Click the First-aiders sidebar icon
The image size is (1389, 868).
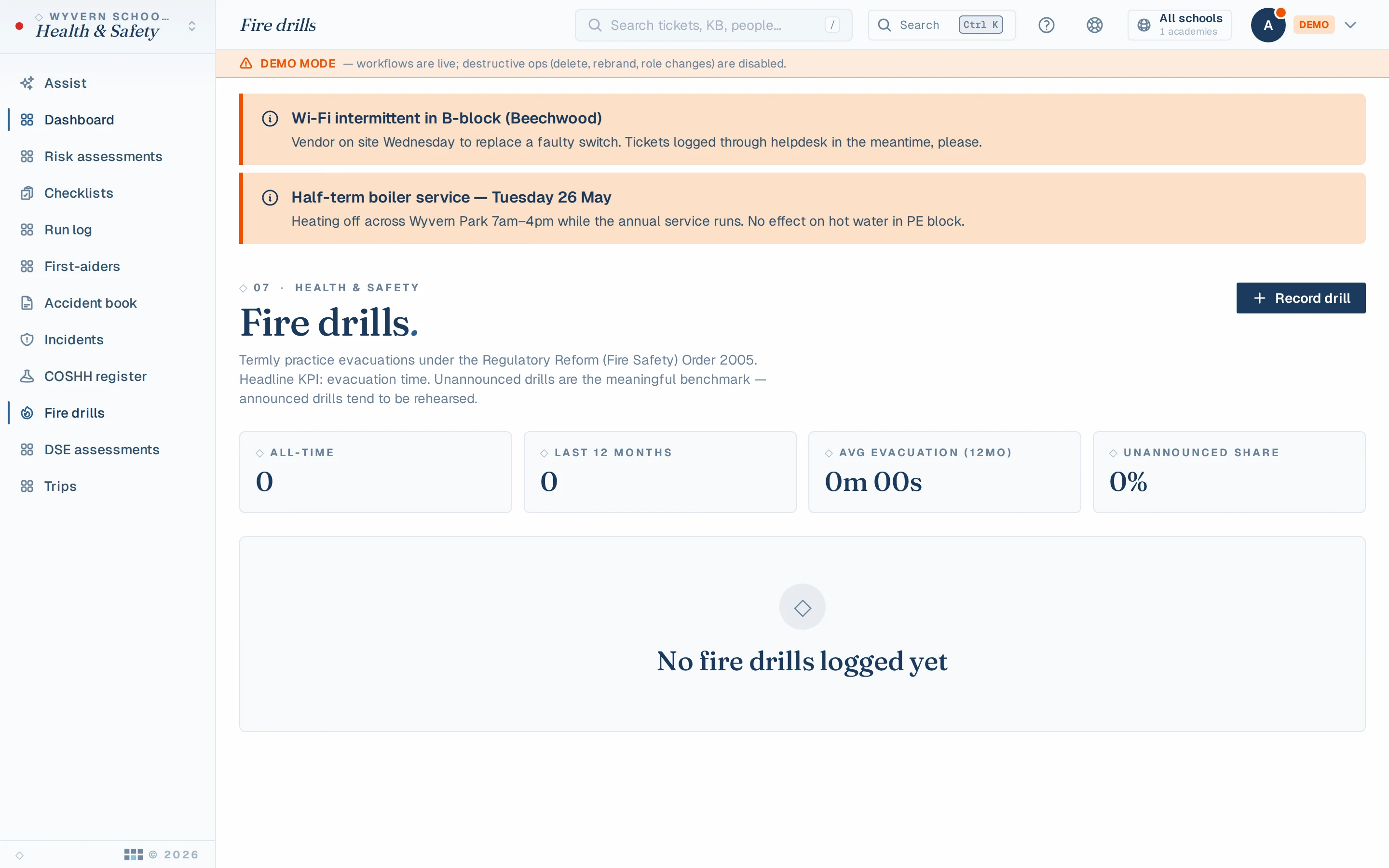coord(27,266)
